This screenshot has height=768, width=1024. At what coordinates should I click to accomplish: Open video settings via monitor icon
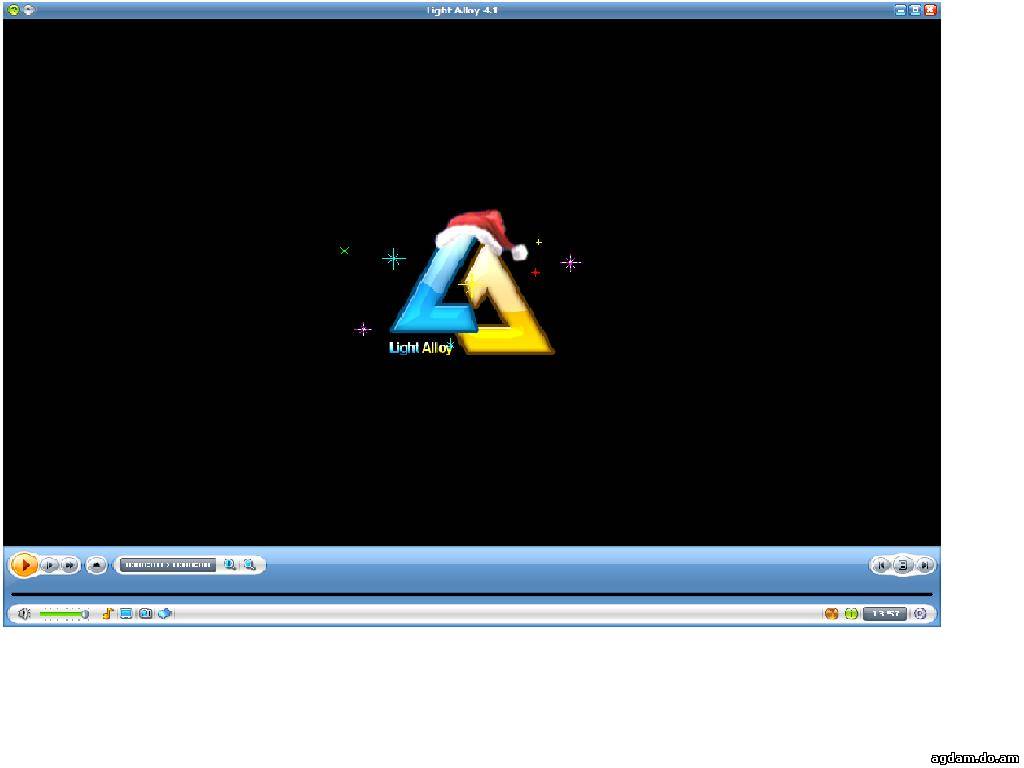click(126, 614)
